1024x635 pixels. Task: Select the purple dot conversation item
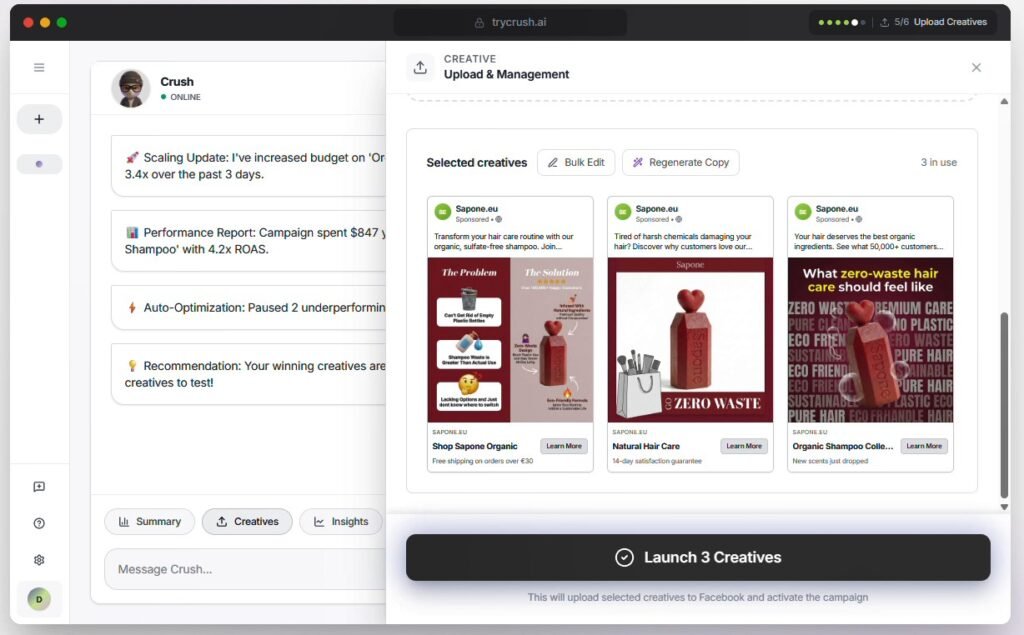click(39, 164)
